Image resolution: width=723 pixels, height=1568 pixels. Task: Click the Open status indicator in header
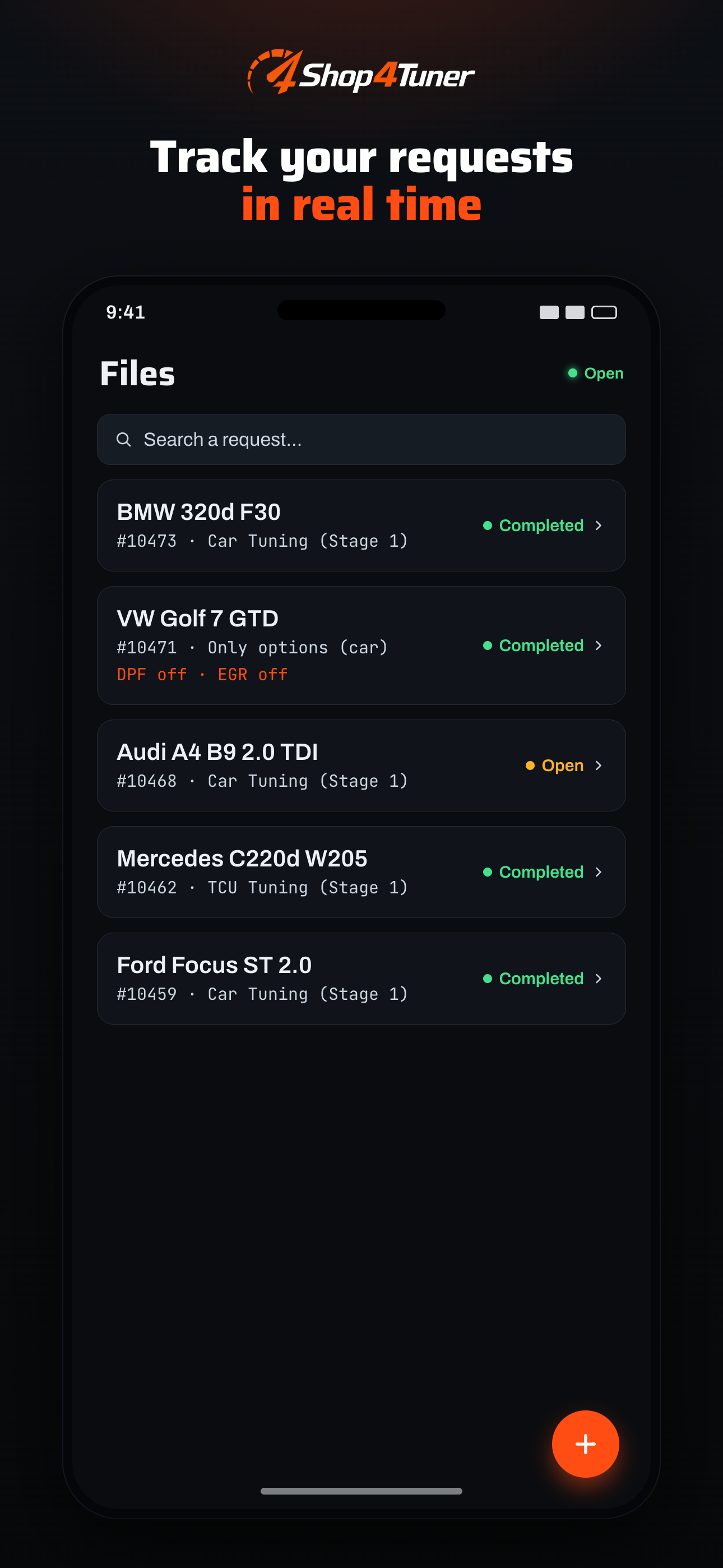pyautogui.click(x=595, y=373)
